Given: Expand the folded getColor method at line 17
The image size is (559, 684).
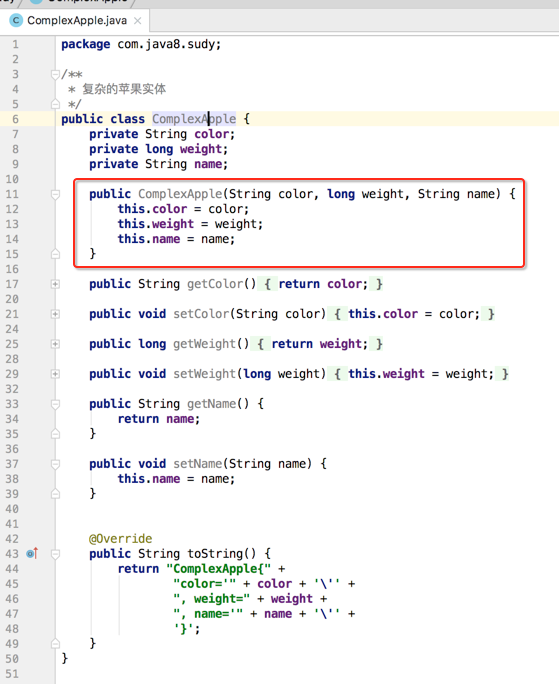Looking at the screenshot, I should pyautogui.click(x=55, y=284).
